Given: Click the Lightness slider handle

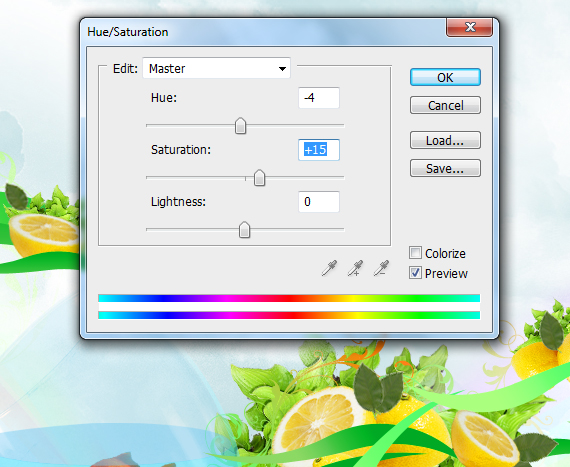Looking at the screenshot, I should (244, 230).
